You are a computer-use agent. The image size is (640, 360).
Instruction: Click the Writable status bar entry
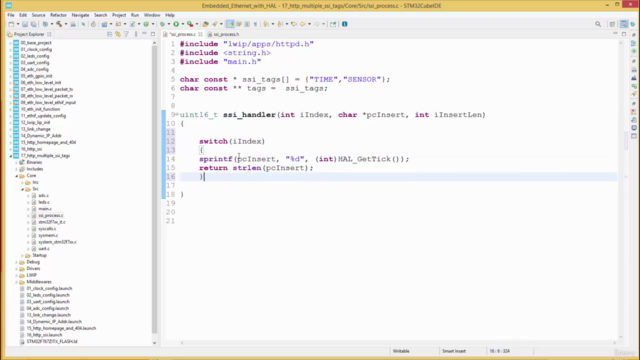click(x=401, y=351)
